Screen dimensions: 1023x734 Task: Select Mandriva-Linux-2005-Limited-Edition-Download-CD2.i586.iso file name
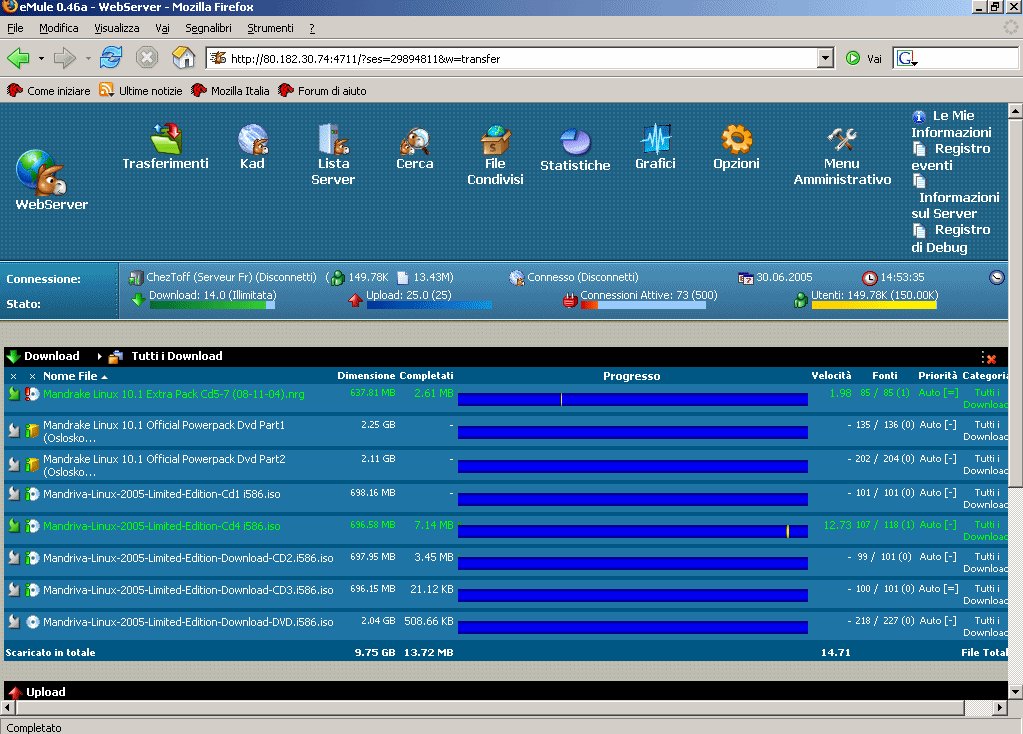[x=188, y=558]
